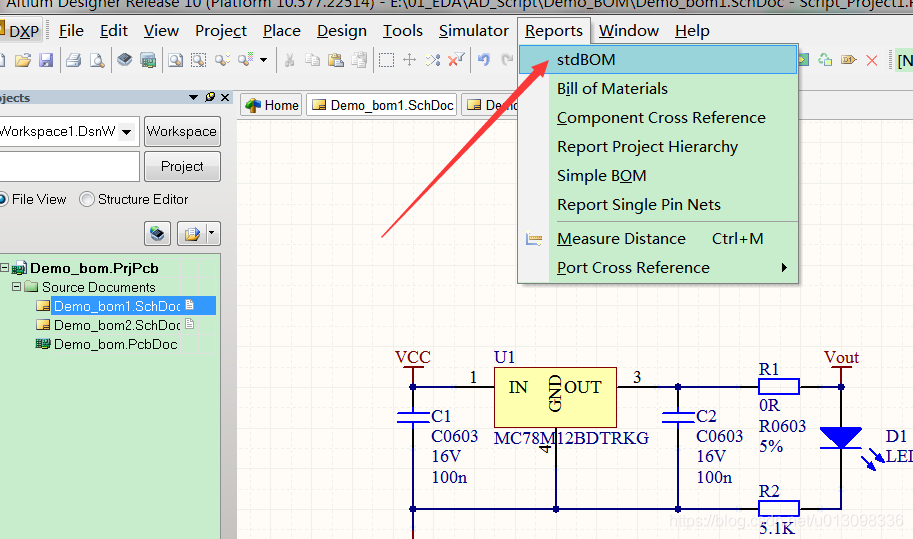
Task: Choose stdBOM from the Reports menu
Action: (586, 60)
